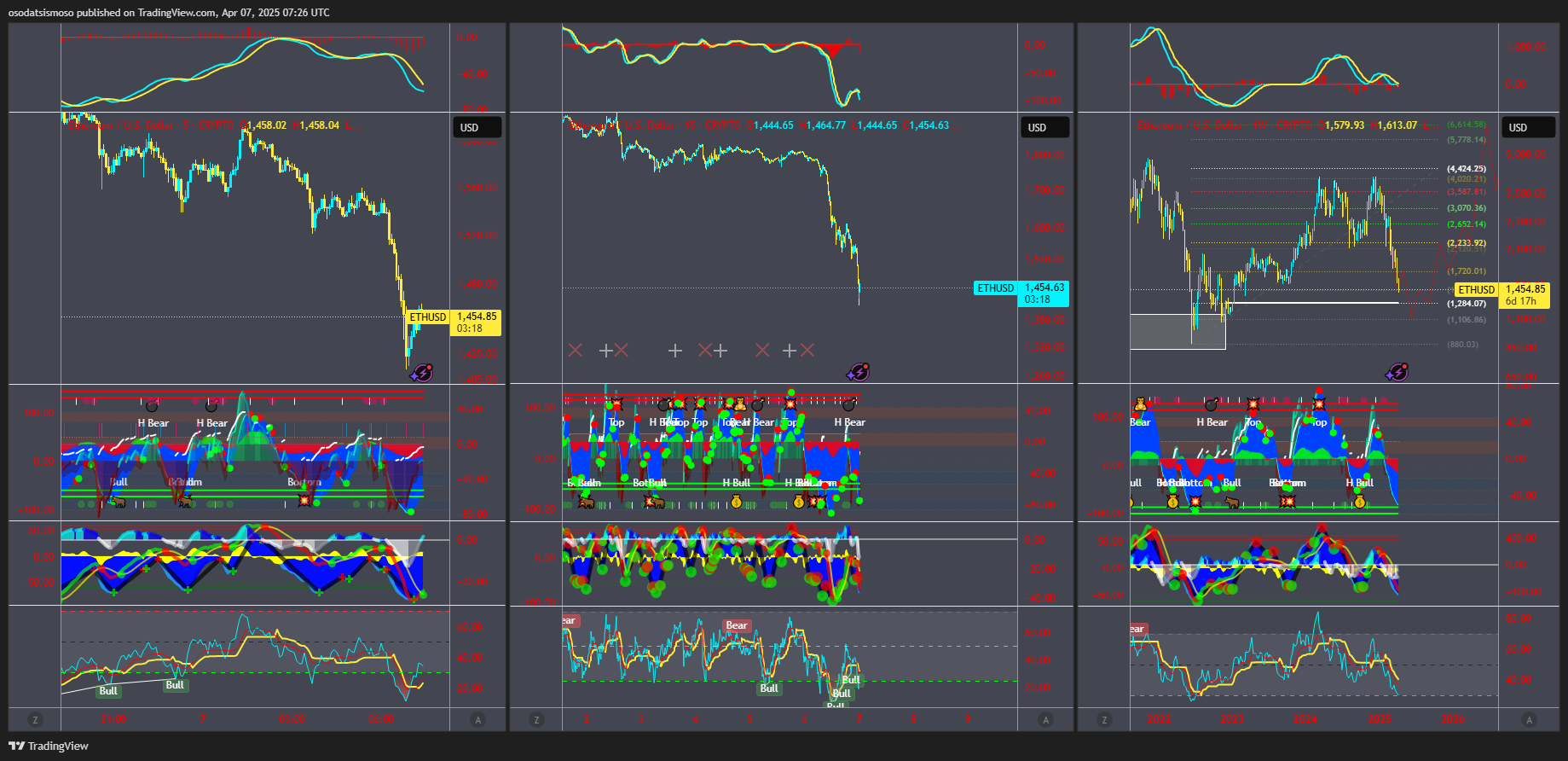Click the TradingView logo at bottom left
Screen dimensions: 1568x761
49,746
